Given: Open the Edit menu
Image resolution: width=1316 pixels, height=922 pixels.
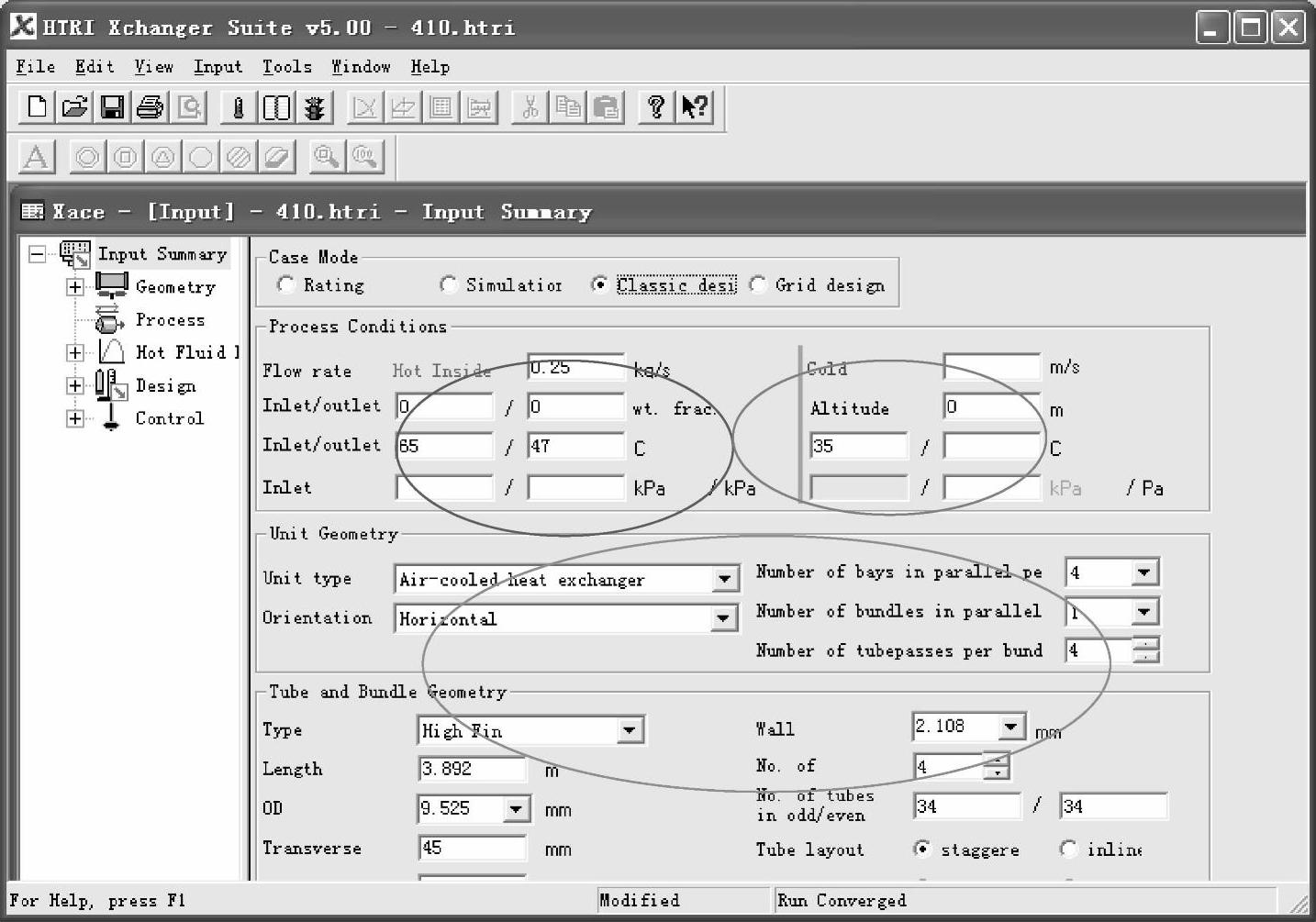Looking at the screenshot, I should pos(95,67).
